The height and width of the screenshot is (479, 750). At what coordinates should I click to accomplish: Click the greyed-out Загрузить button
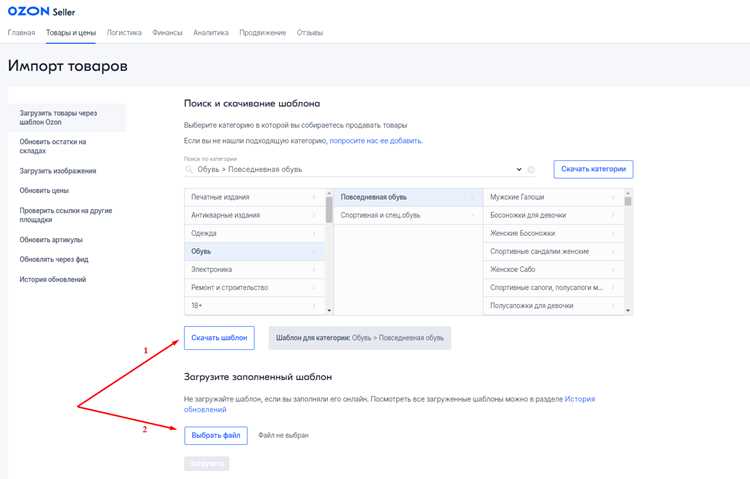pyautogui.click(x=207, y=464)
